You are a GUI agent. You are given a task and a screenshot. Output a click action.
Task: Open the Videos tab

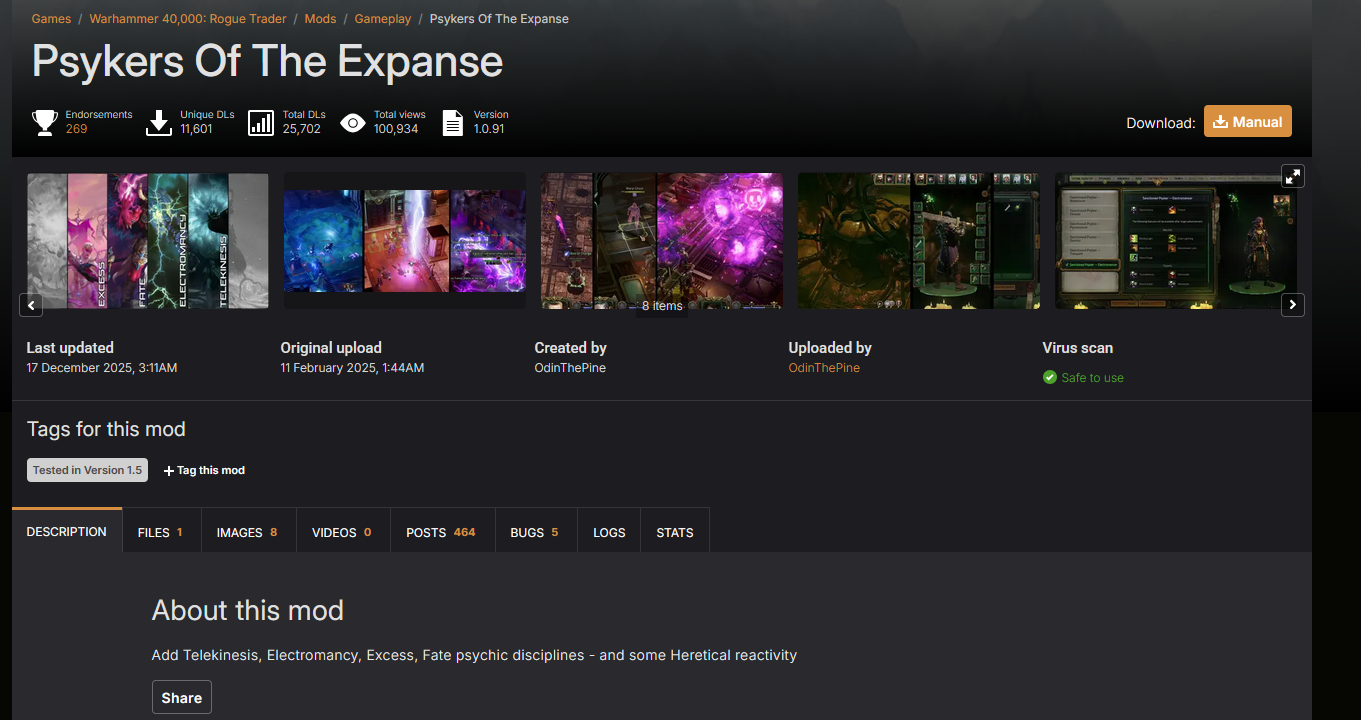[x=343, y=531]
